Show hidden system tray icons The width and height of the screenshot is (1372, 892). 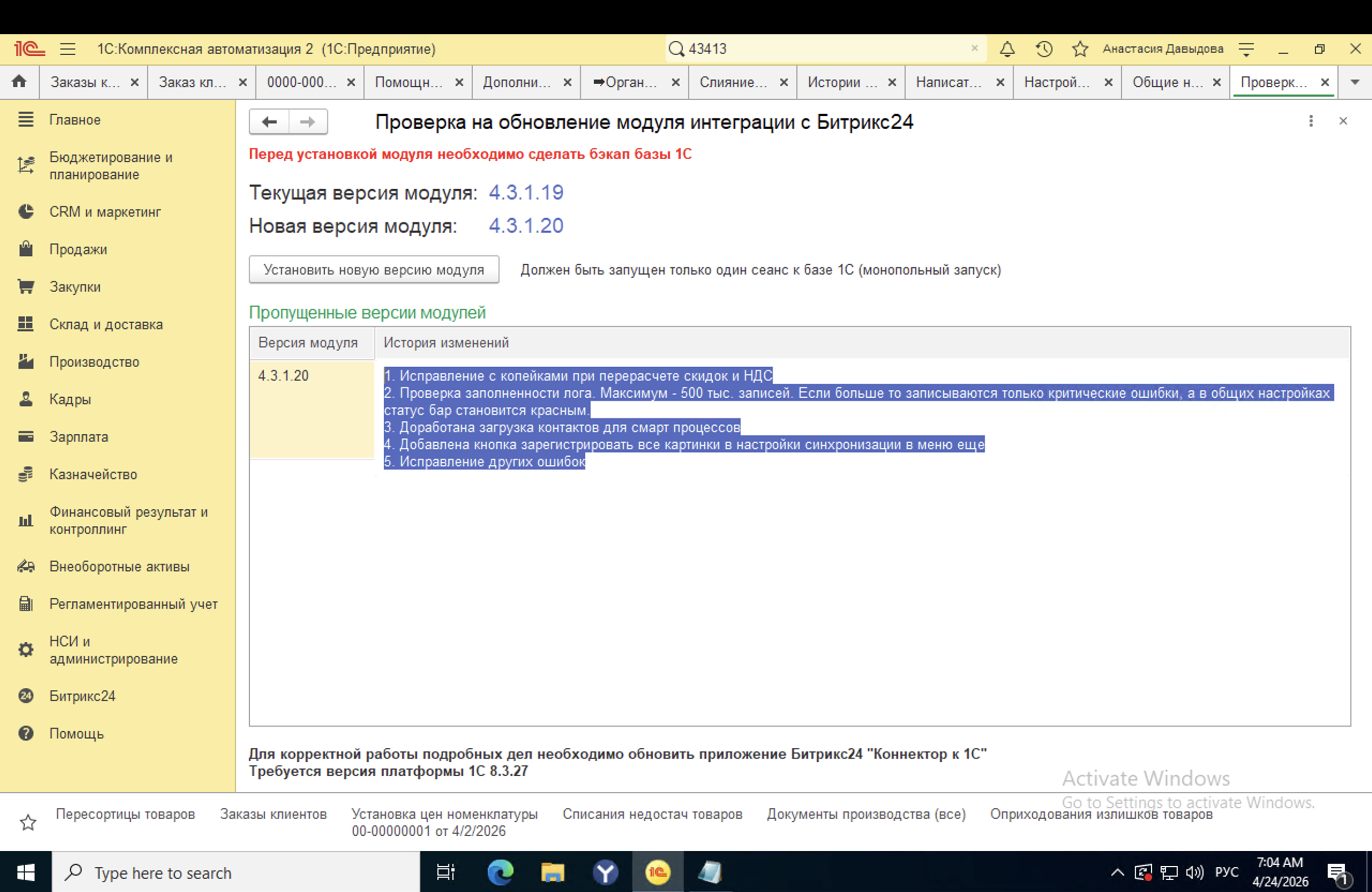point(1117,872)
